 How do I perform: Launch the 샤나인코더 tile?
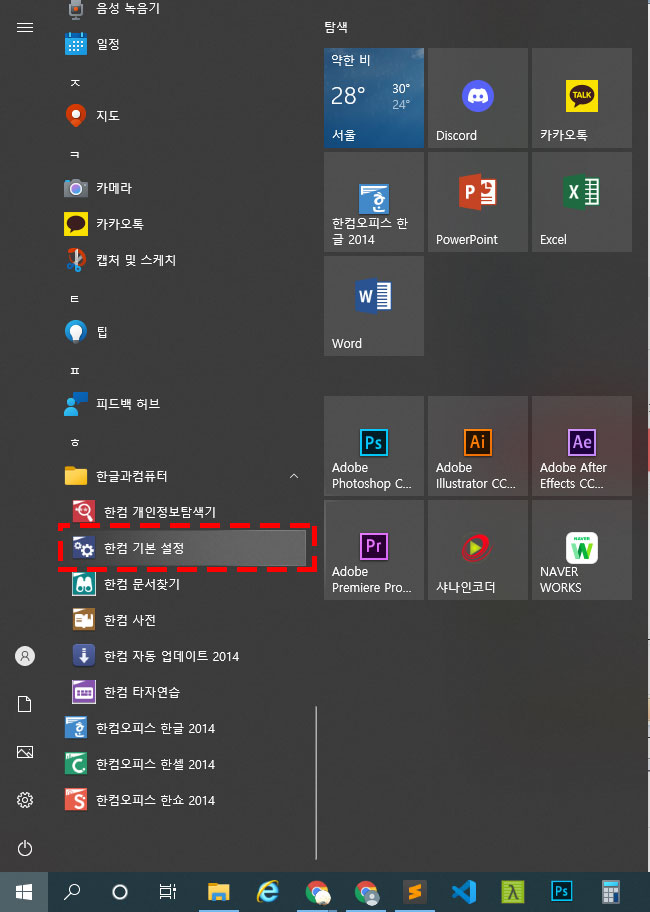(478, 550)
